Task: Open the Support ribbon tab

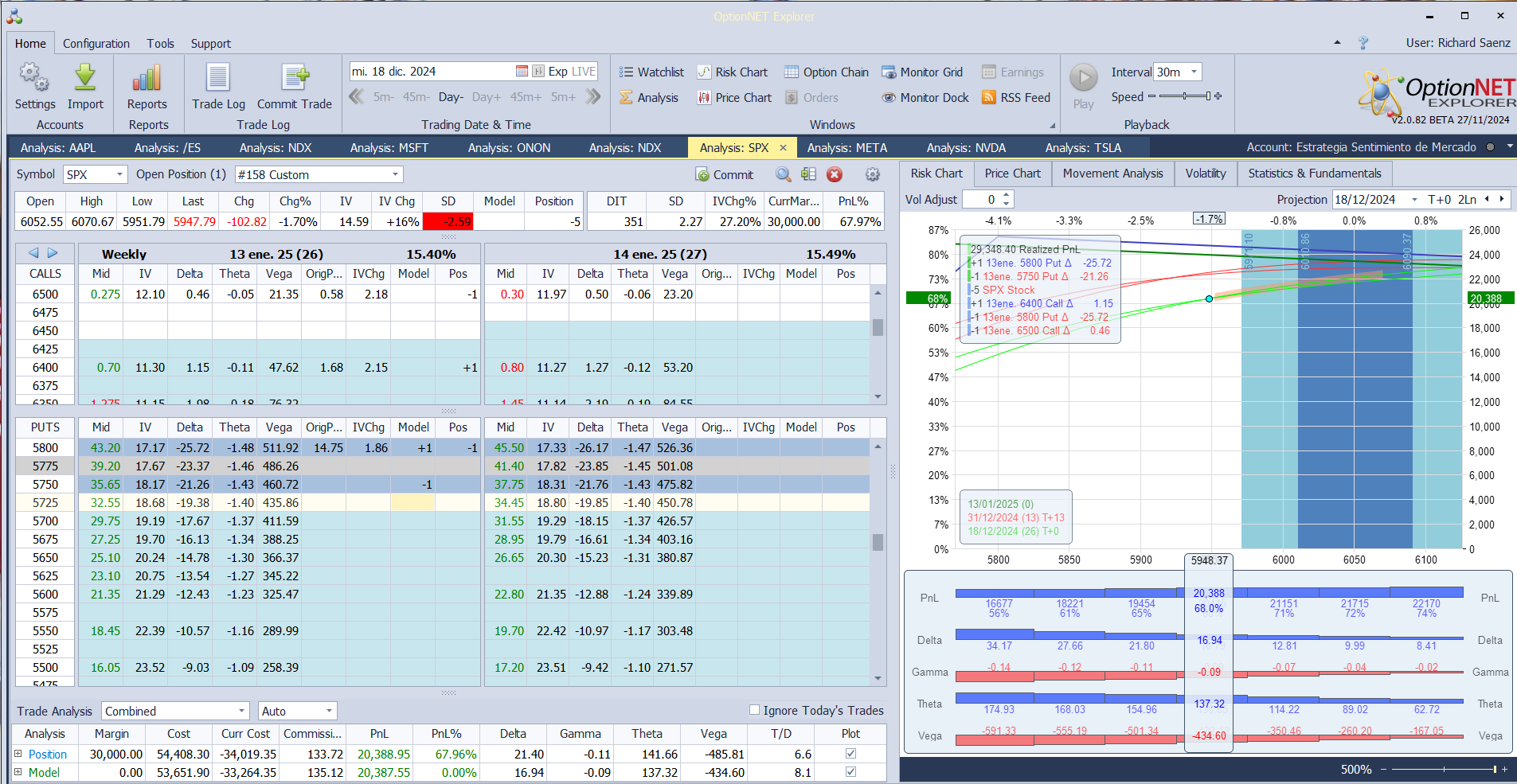Action: pyautogui.click(x=211, y=44)
